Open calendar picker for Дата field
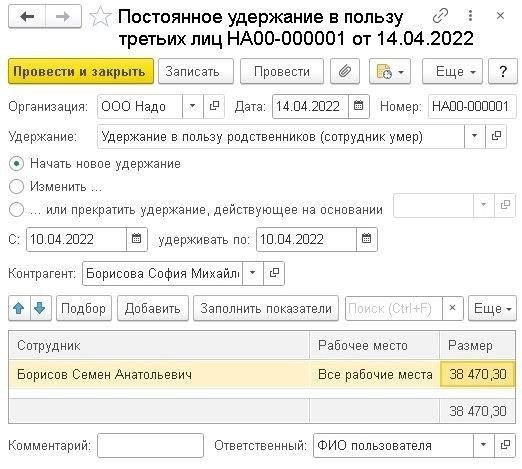 click(x=358, y=106)
